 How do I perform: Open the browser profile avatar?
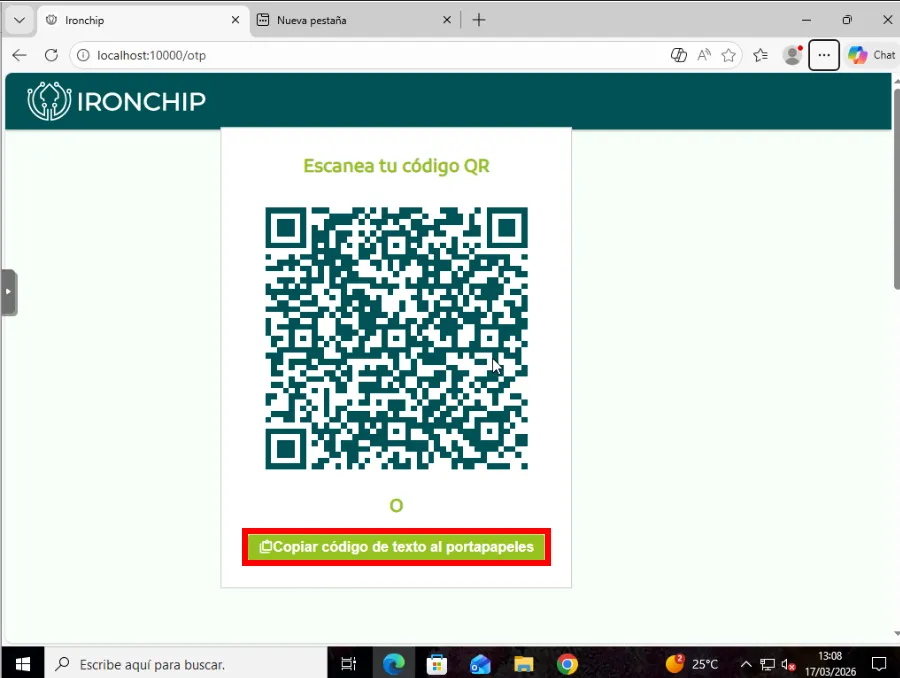click(792, 55)
